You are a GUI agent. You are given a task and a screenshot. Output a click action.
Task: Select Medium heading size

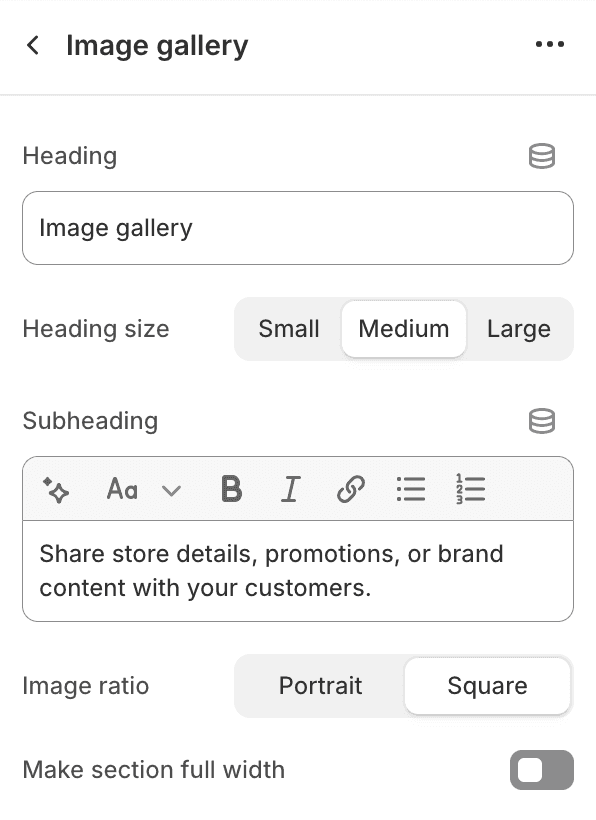pos(404,329)
